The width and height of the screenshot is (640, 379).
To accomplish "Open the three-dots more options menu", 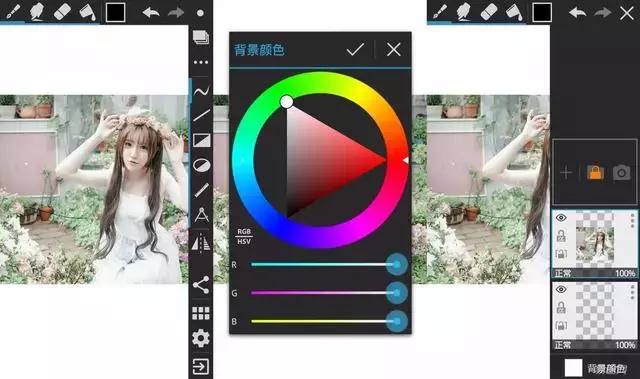I will click(201, 62).
